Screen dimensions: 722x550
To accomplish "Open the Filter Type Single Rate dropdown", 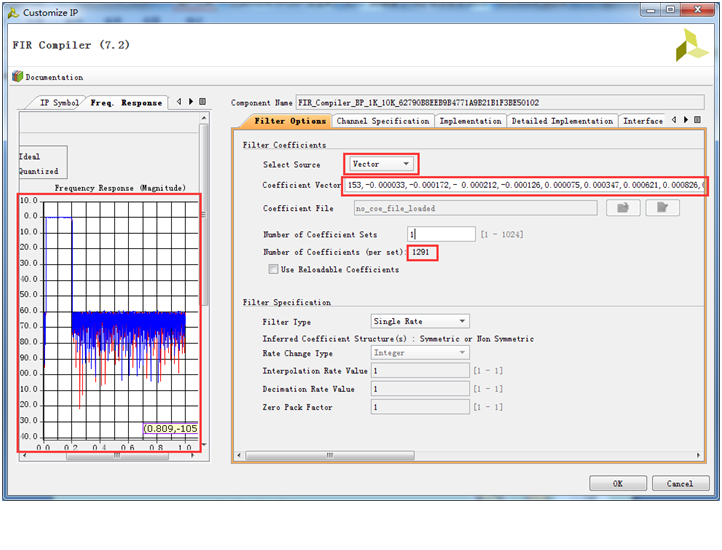I will tap(420, 321).
